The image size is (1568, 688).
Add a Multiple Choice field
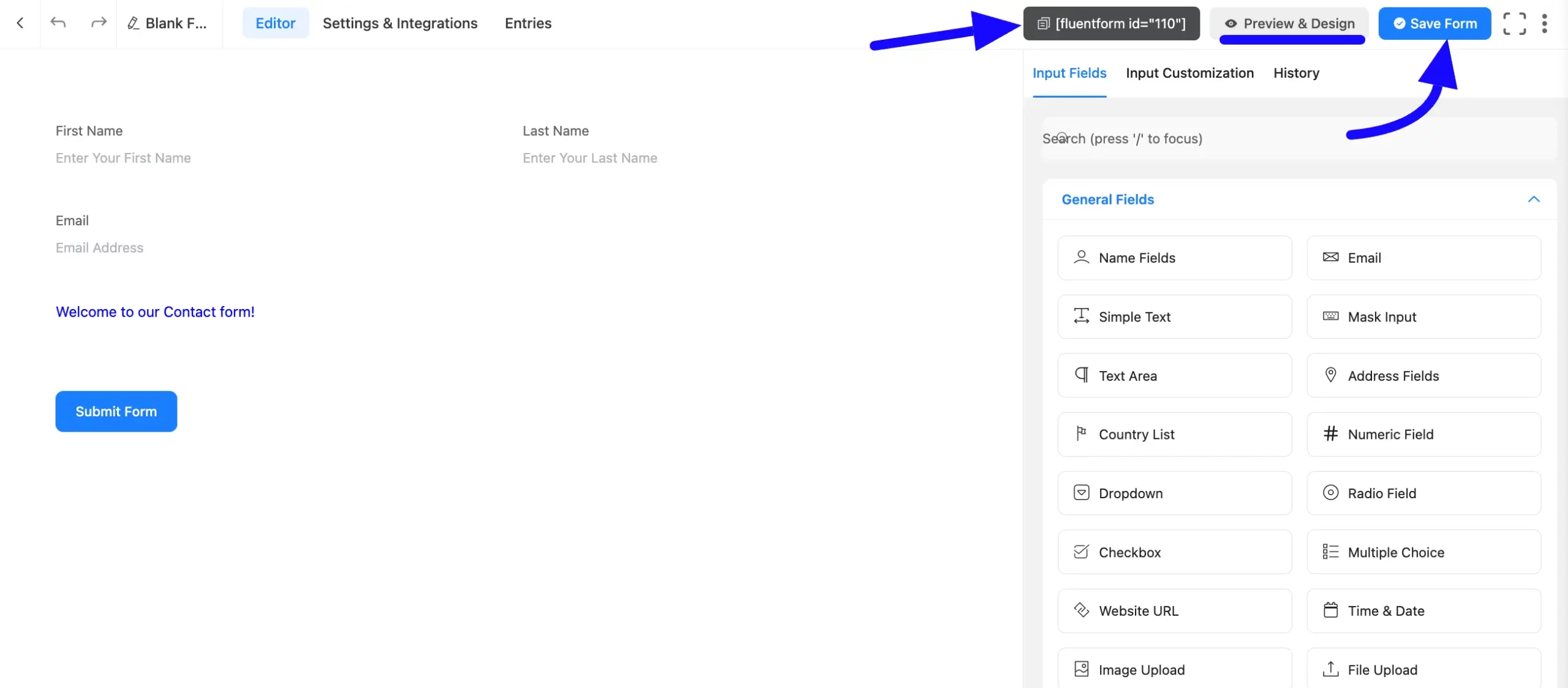click(x=1424, y=552)
